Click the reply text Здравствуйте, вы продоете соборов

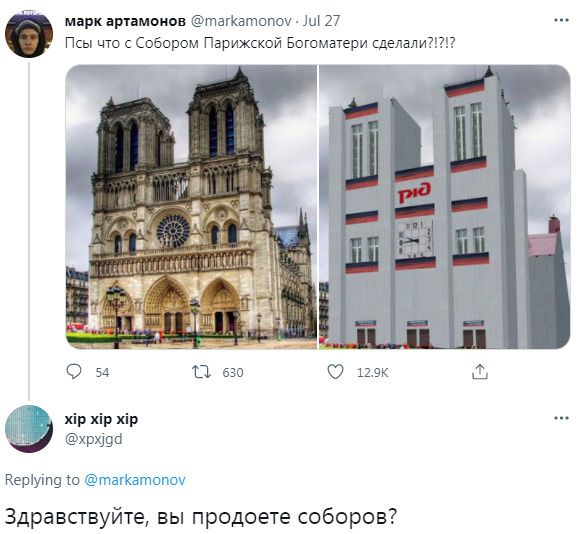[201, 516]
